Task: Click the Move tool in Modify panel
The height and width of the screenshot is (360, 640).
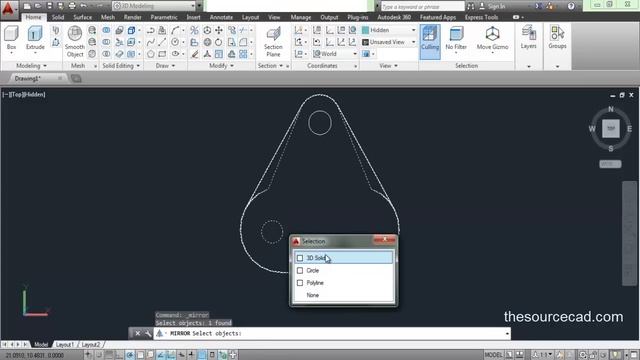Action: point(219,30)
